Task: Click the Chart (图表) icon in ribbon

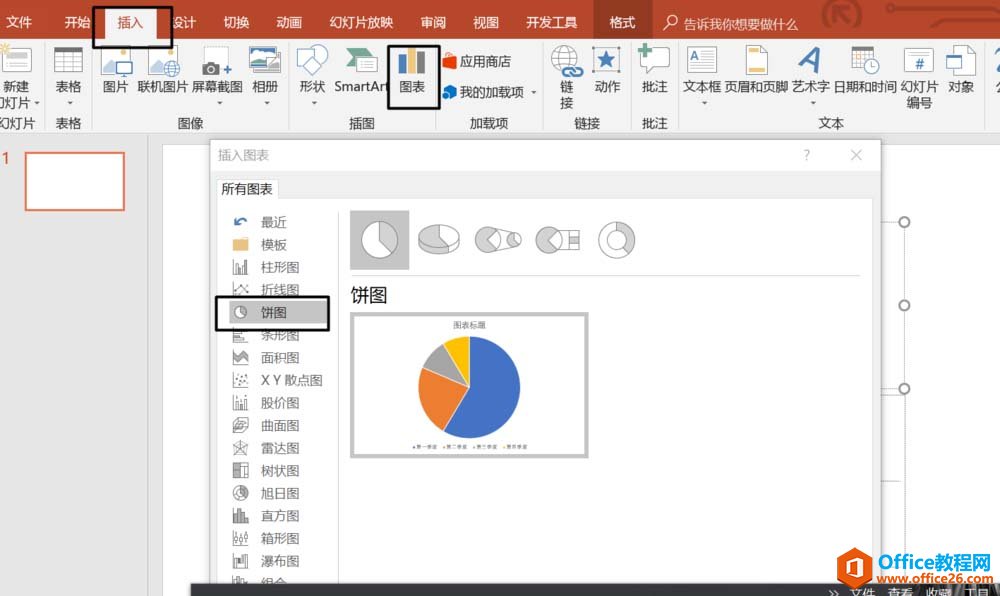Action: pyautogui.click(x=411, y=71)
